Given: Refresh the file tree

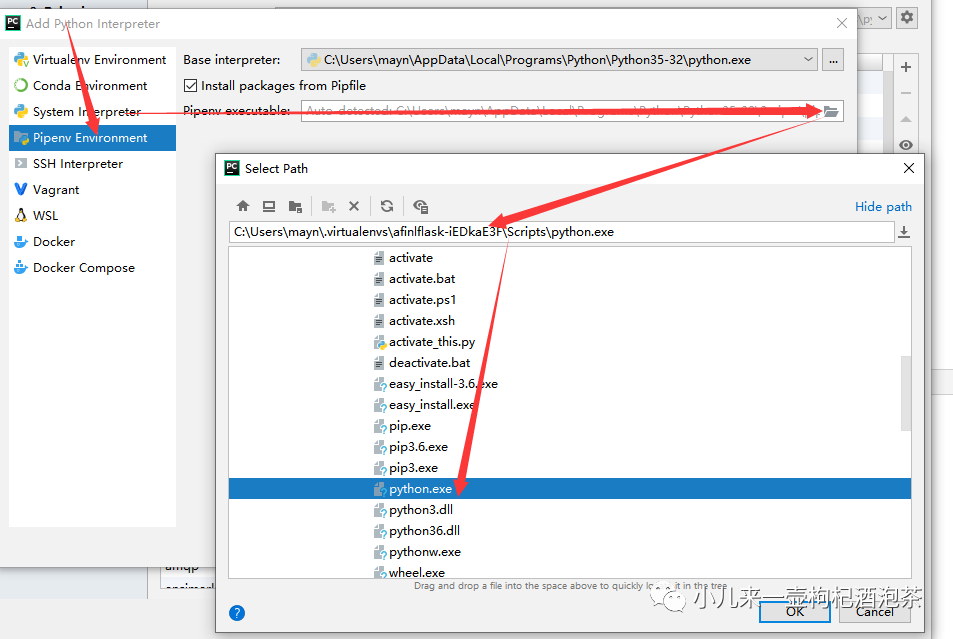Looking at the screenshot, I should pyautogui.click(x=387, y=206).
